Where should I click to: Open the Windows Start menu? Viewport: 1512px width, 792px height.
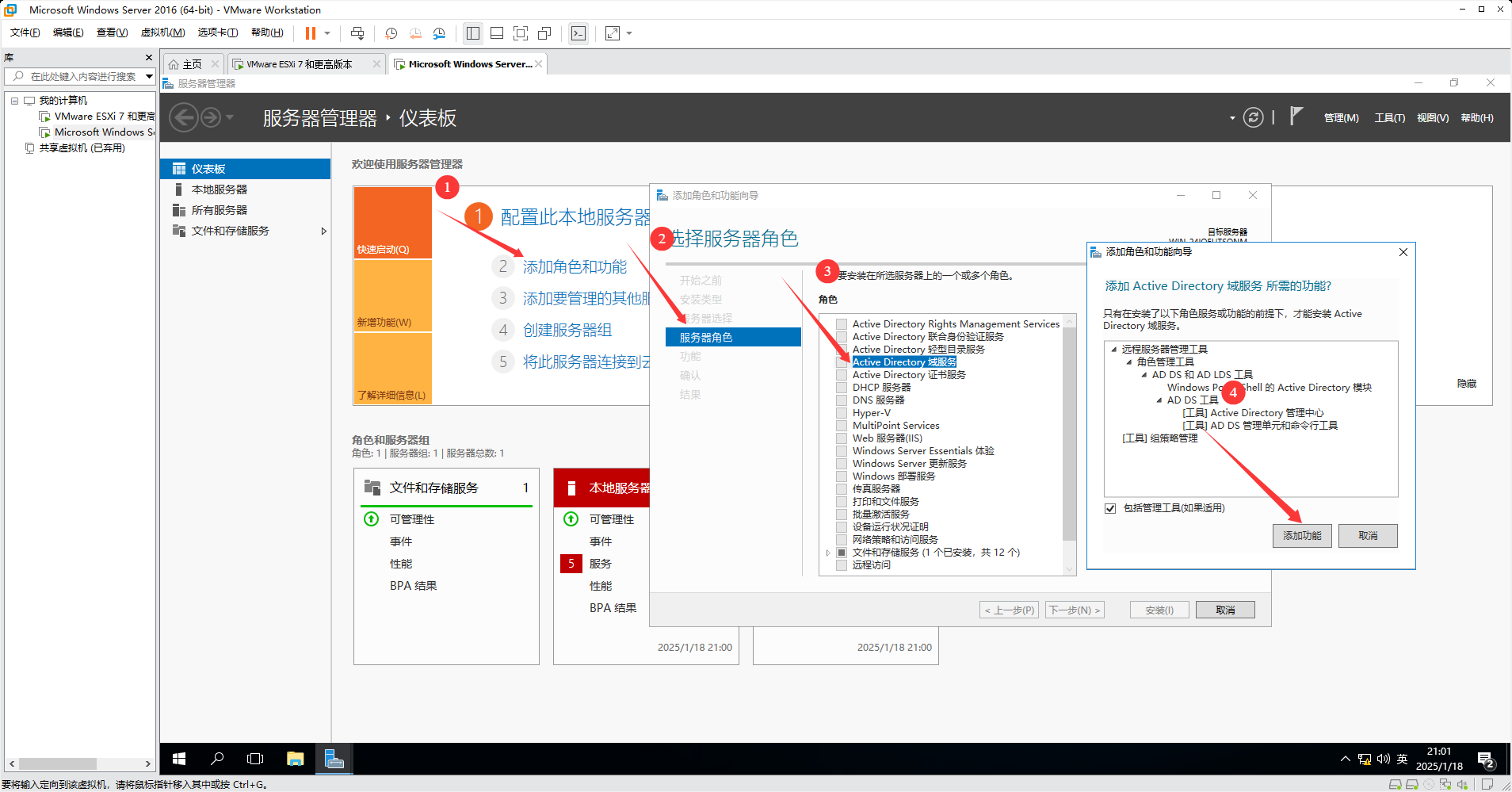coord(179,759)
